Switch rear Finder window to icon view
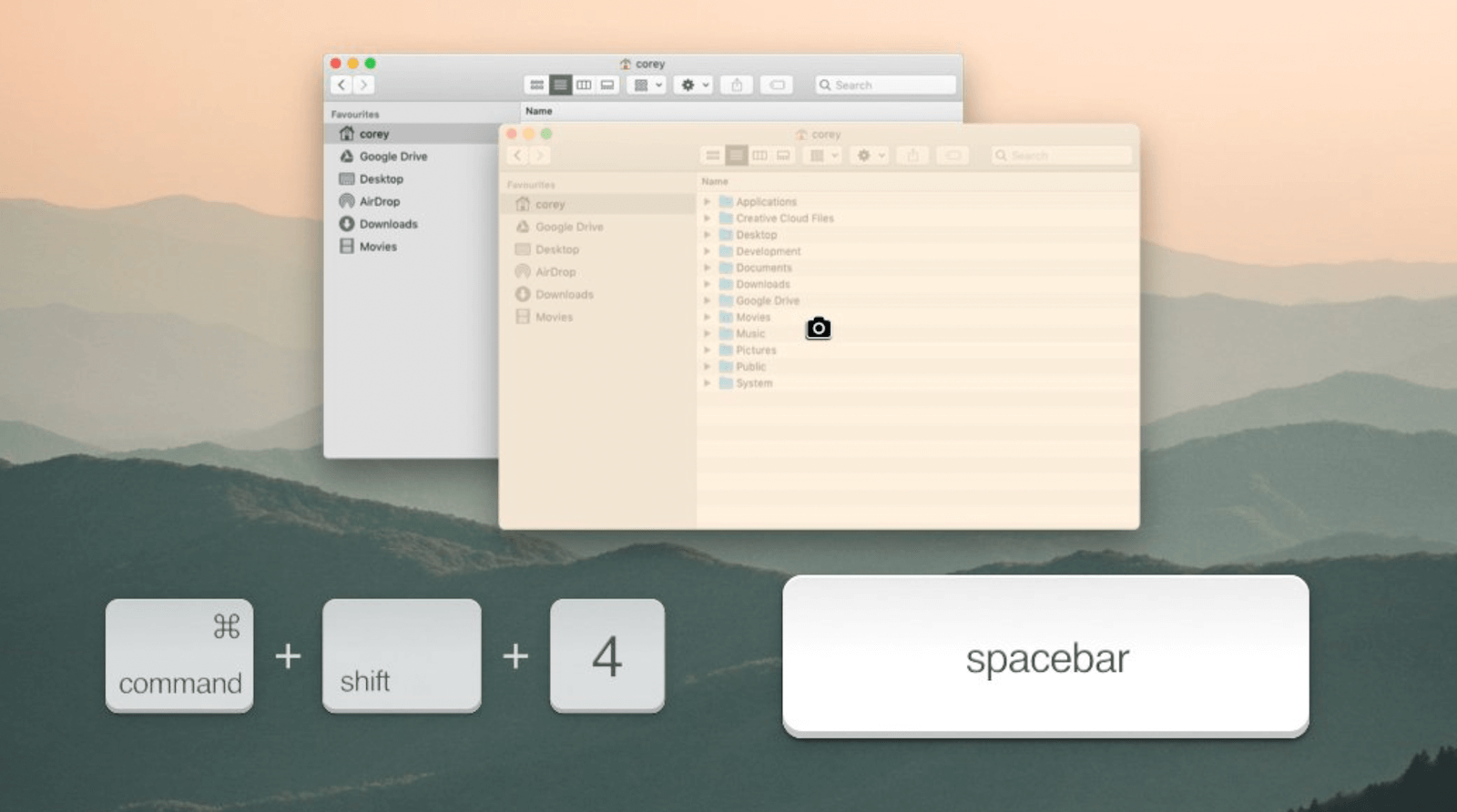The height and width of the screenshot is (812, 1457). point(536,85)
